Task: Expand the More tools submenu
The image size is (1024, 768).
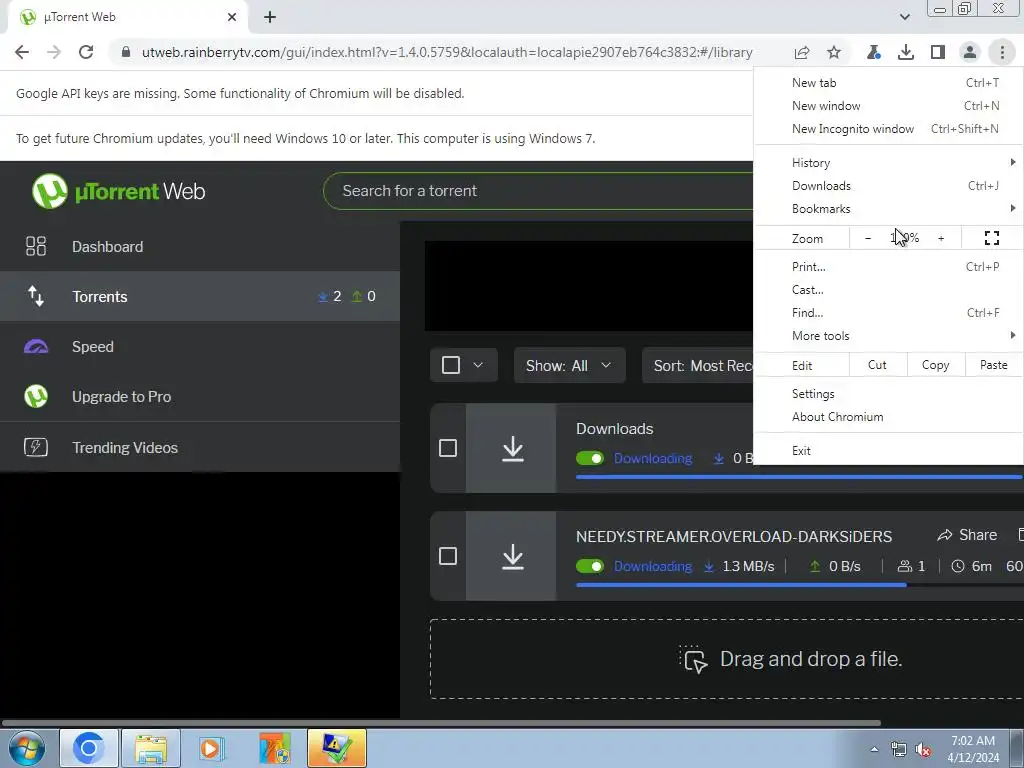Action: [x=889, y=336]
